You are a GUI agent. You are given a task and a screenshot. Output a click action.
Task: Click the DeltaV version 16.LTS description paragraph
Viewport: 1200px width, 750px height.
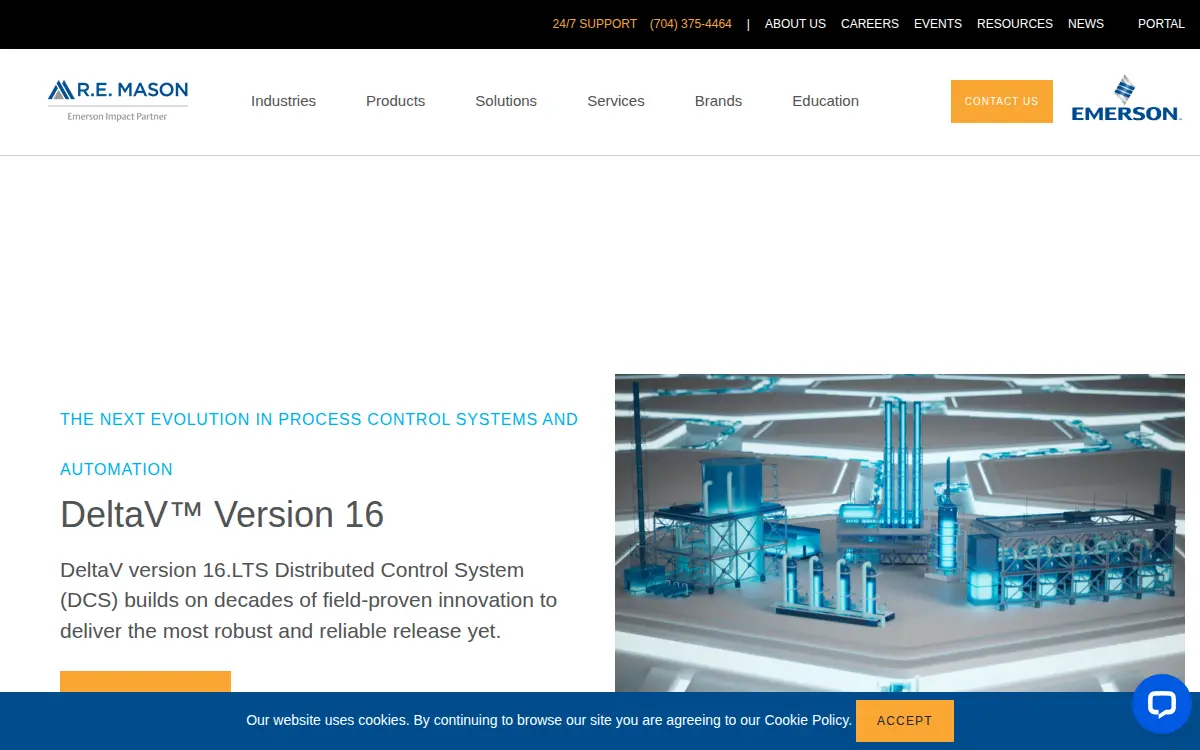309,600
